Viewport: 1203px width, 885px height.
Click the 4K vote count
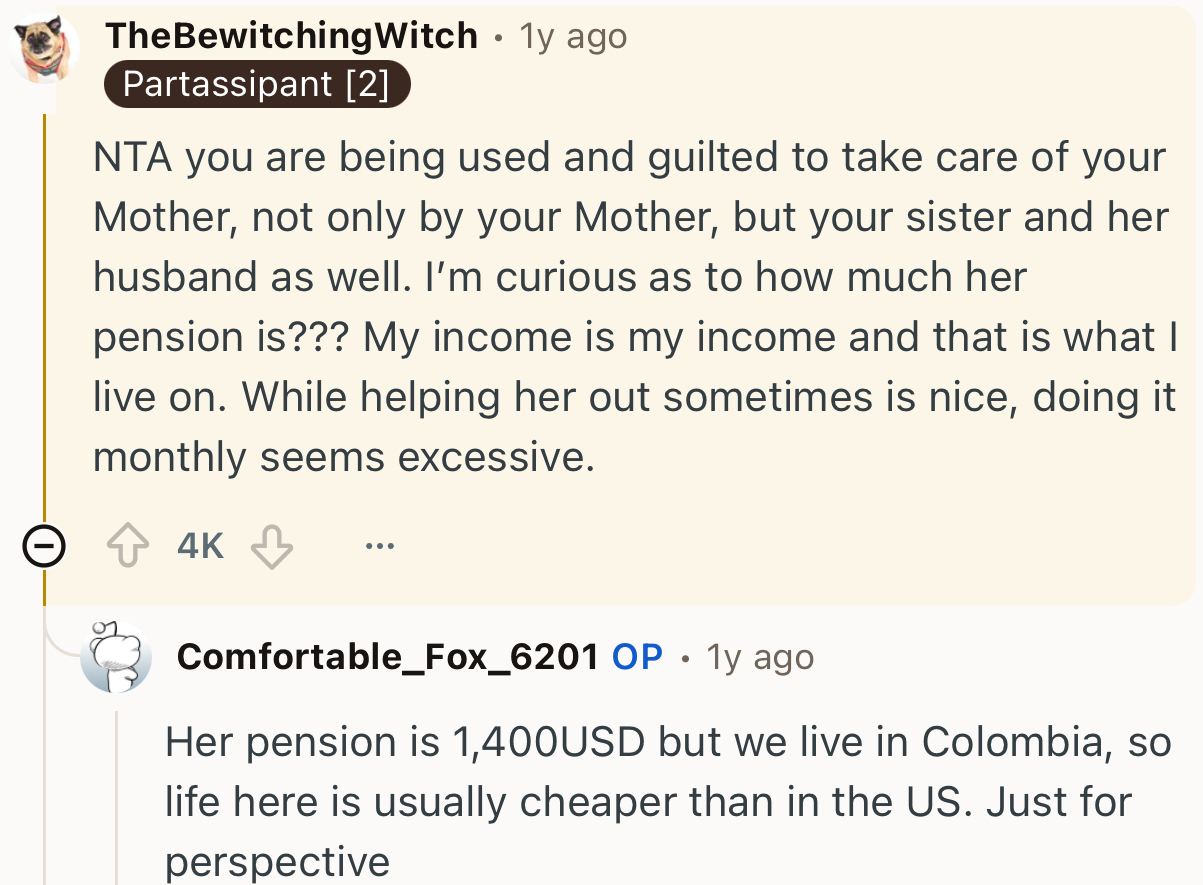point(198,545)
